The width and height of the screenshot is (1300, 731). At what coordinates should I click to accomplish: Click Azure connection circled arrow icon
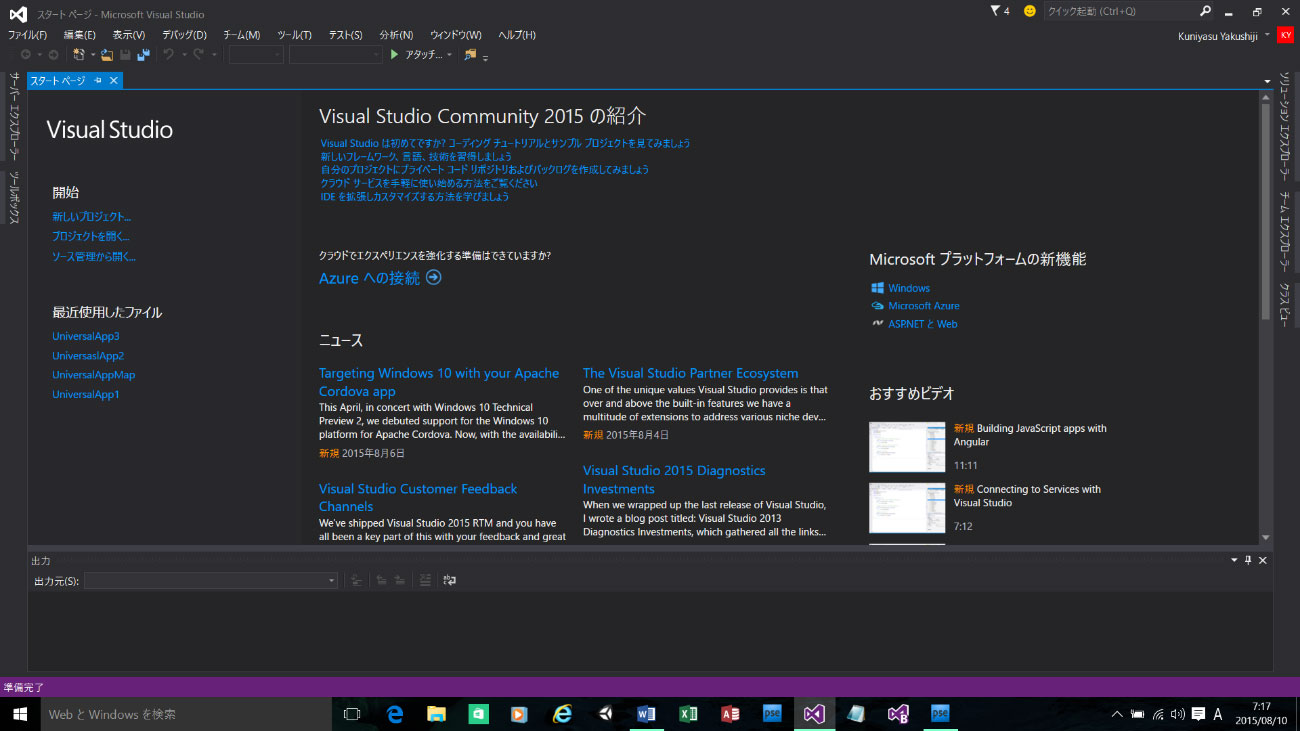pos(433,278)
